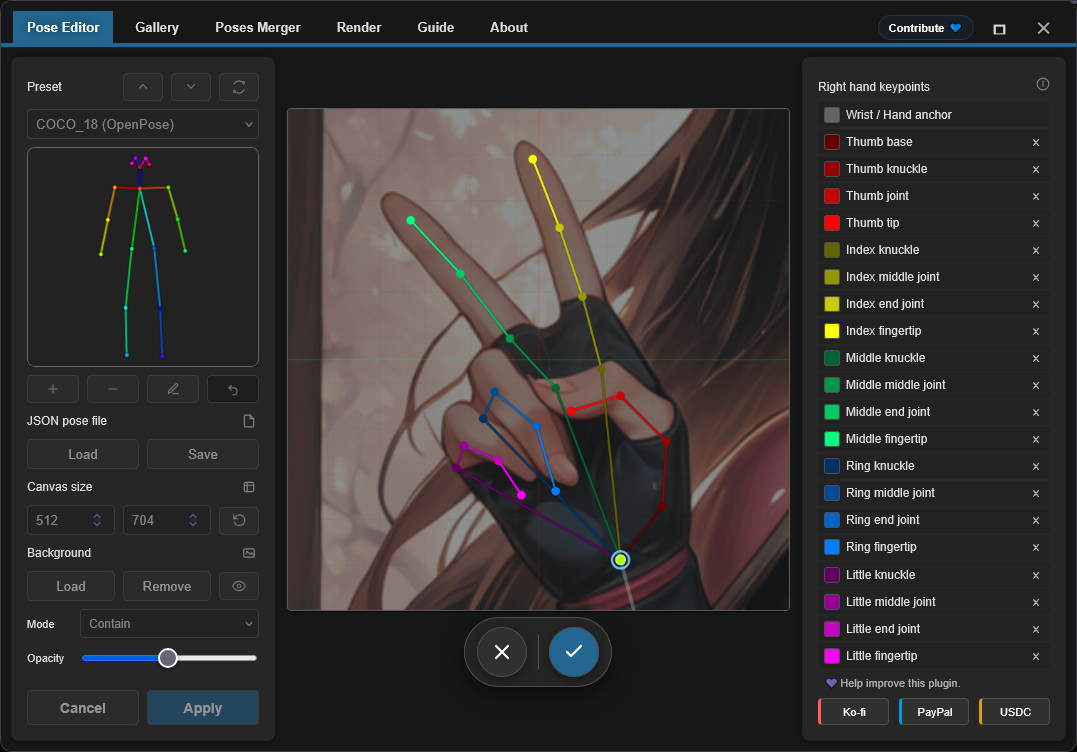Select the wrist anchor point on canvas

click(x=620, y=560)
